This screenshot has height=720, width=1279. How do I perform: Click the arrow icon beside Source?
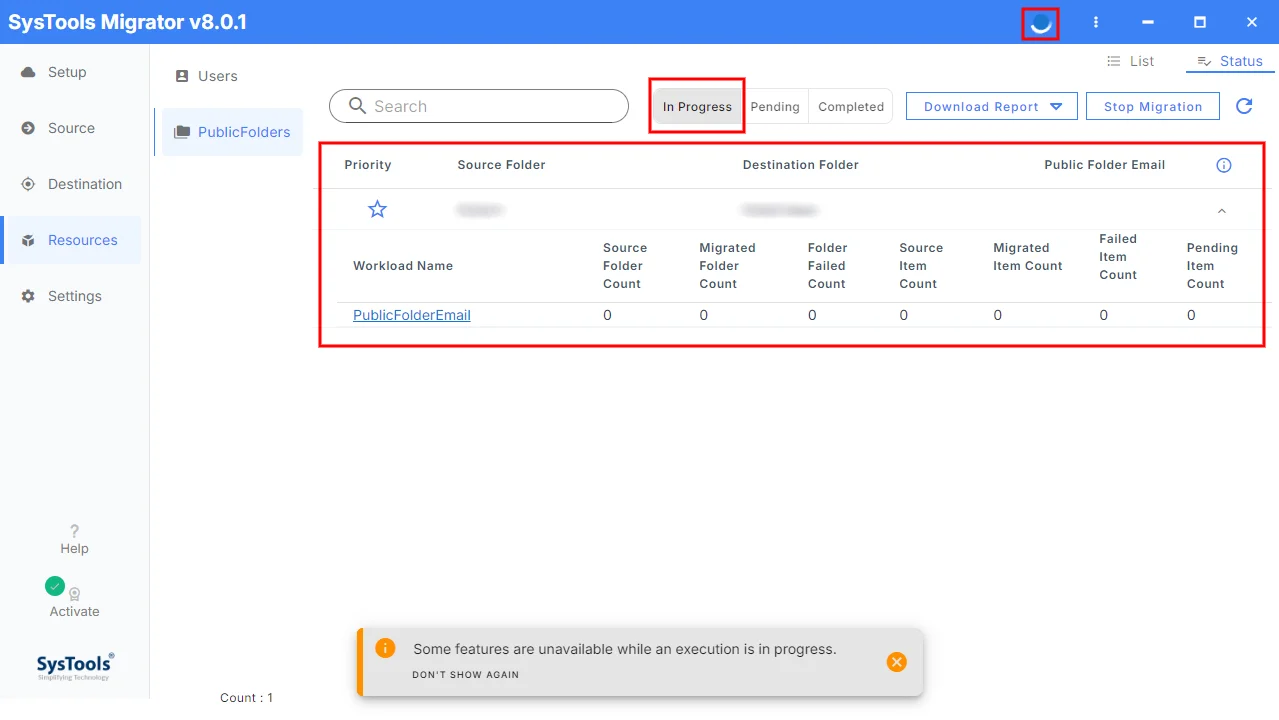pos(28,128)
